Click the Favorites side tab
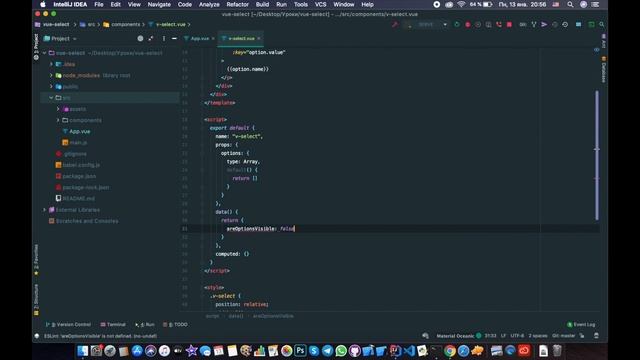Image resolution: width=640 pixels, height=360 pixels. coord(36,260)
